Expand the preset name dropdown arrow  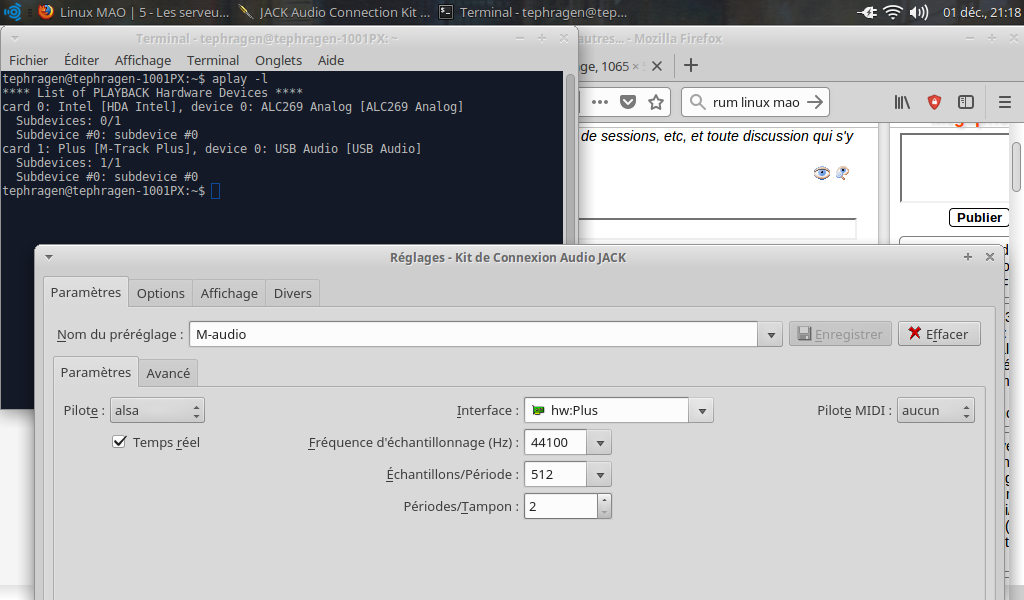click(x=771, y=334)
